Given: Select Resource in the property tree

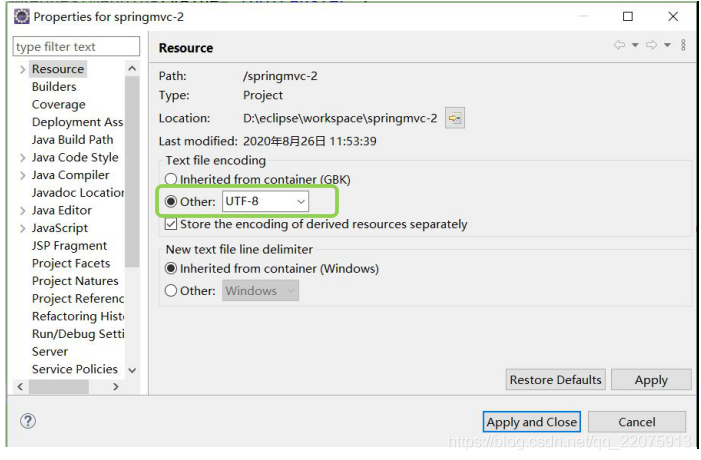Looking at the screenshot, I should (58, 69).
